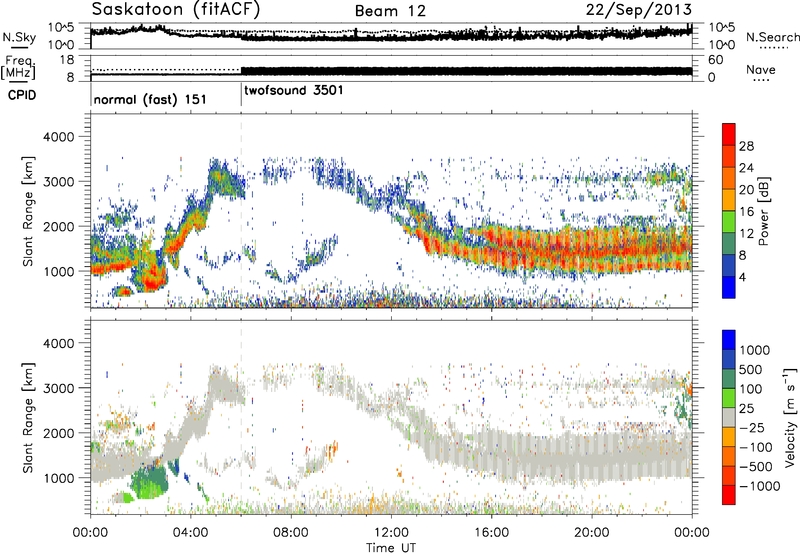The height and width of the screenshot is (554, 800).
Task: Click the '60' tick right of frequency panel
Action: click(x=716, y=60)
